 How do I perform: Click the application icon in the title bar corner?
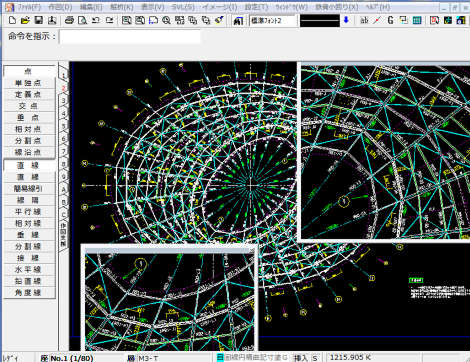click(9, 7)
